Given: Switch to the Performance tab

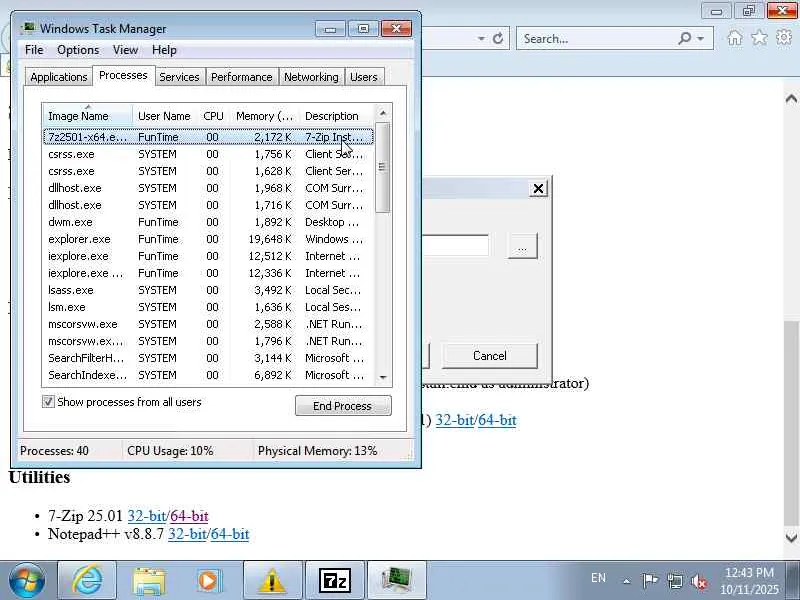Looking at the screenshot, I should [242, 77].
